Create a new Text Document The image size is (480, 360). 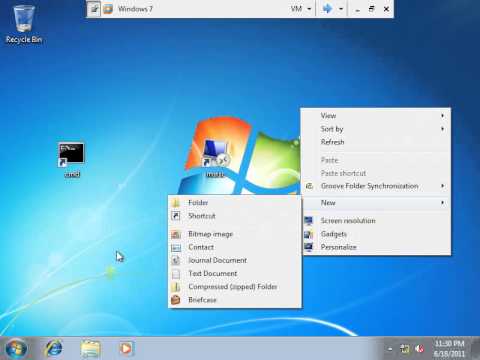(235, 274)
